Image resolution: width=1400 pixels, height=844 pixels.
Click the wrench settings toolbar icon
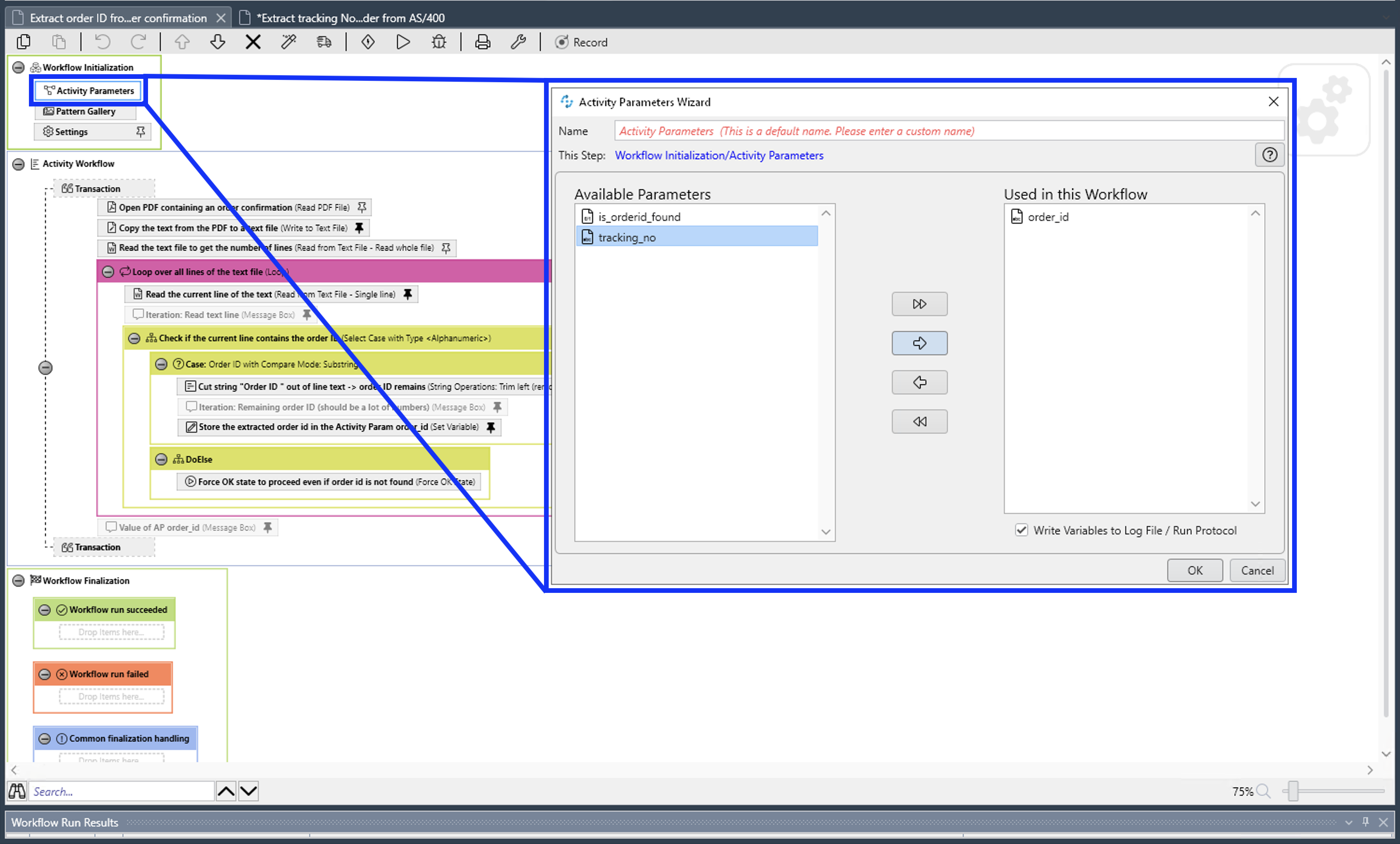(x=517, y=42)
